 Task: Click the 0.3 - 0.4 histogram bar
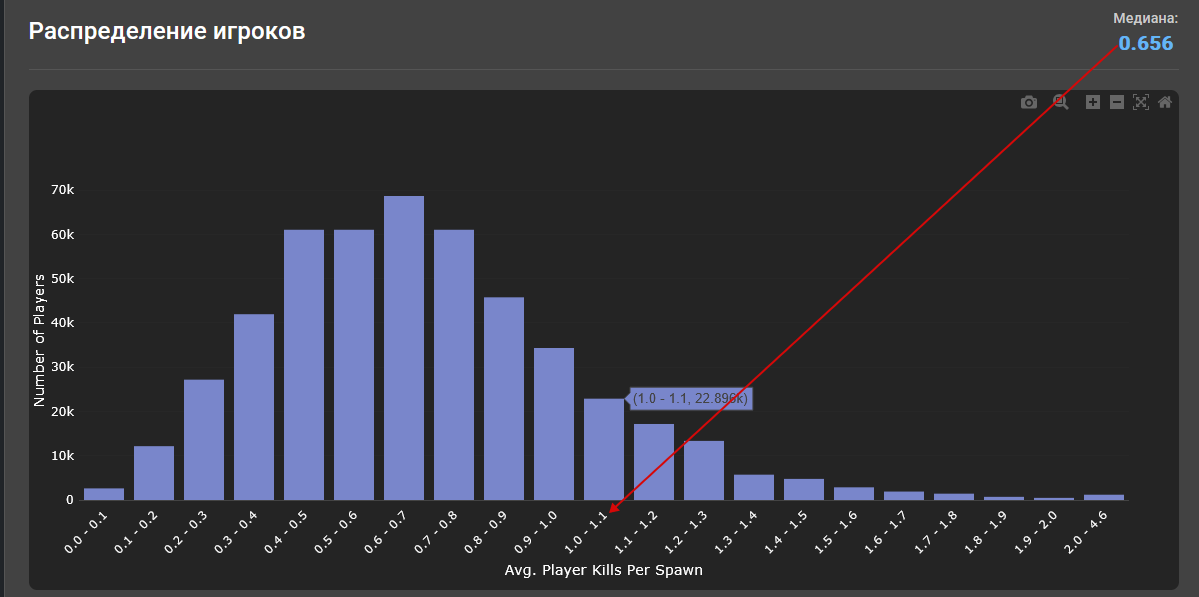coord(254,407)
